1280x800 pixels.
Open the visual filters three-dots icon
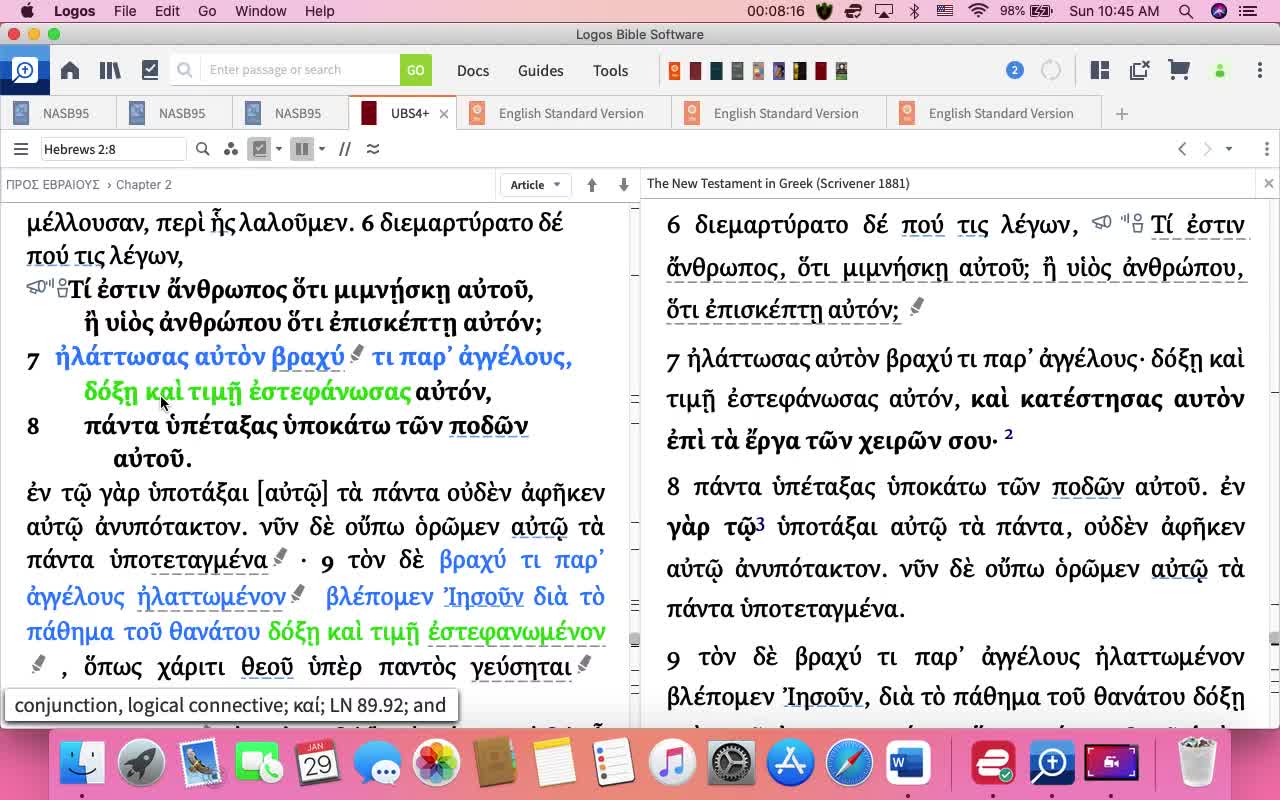coord(231,149)
